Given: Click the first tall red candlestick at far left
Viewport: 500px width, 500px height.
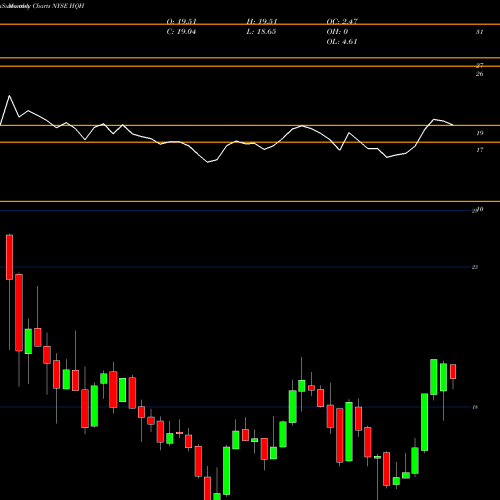Looking at the screenshot, I should pyautogui.click(x=9, y=257).
